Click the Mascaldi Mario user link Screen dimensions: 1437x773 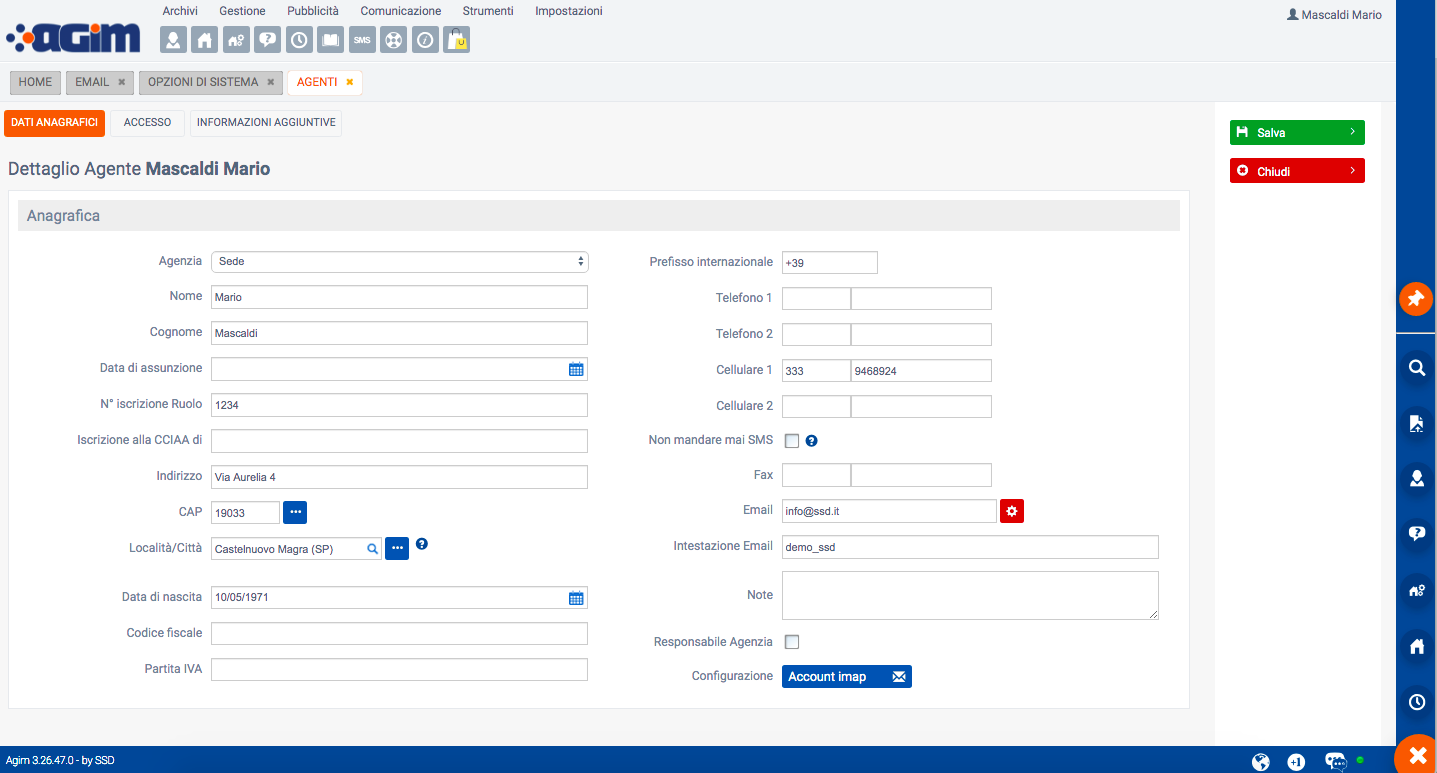[1334, 15]
